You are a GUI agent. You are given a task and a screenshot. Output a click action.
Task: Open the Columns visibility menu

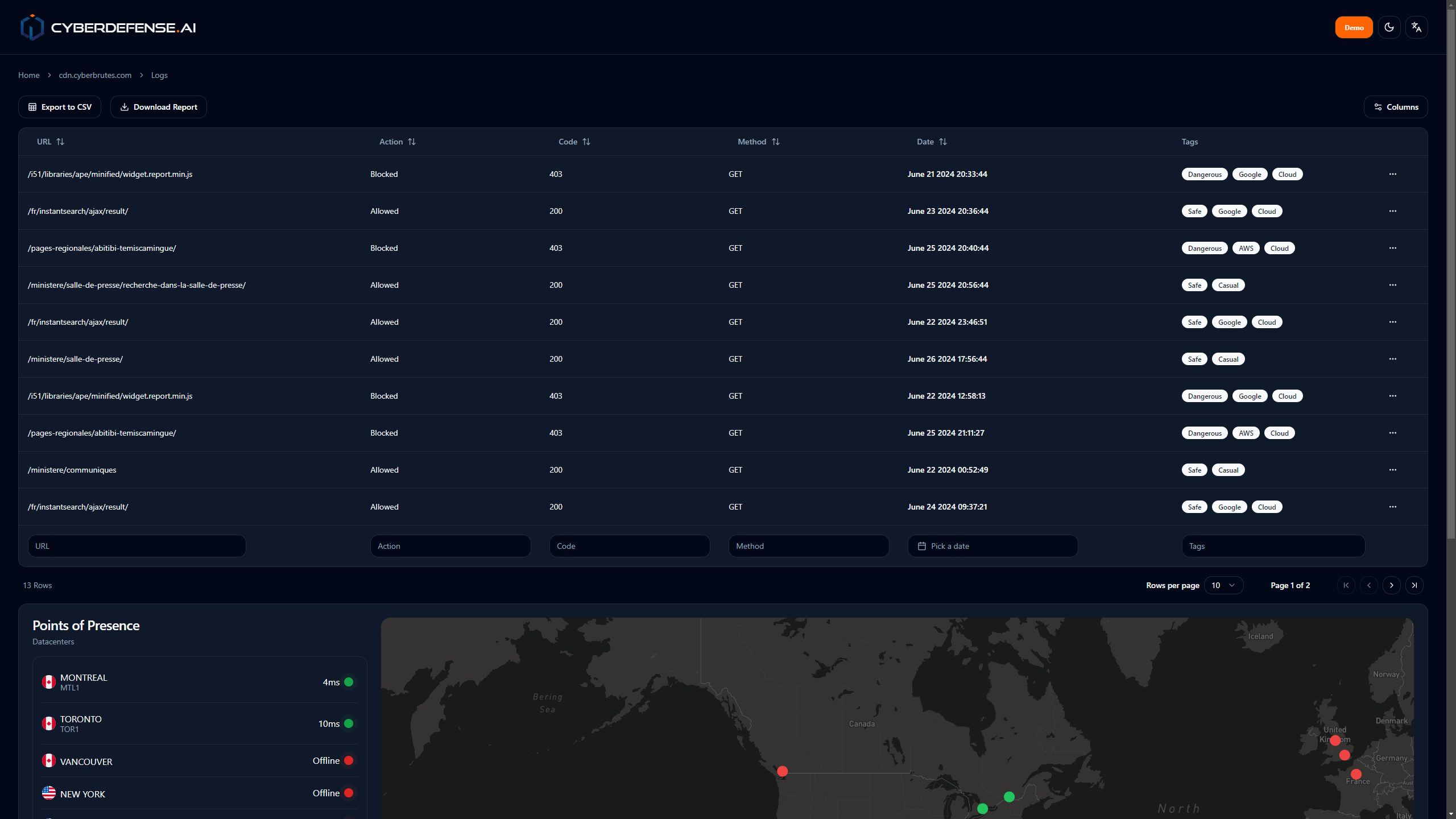(1396, 107)
